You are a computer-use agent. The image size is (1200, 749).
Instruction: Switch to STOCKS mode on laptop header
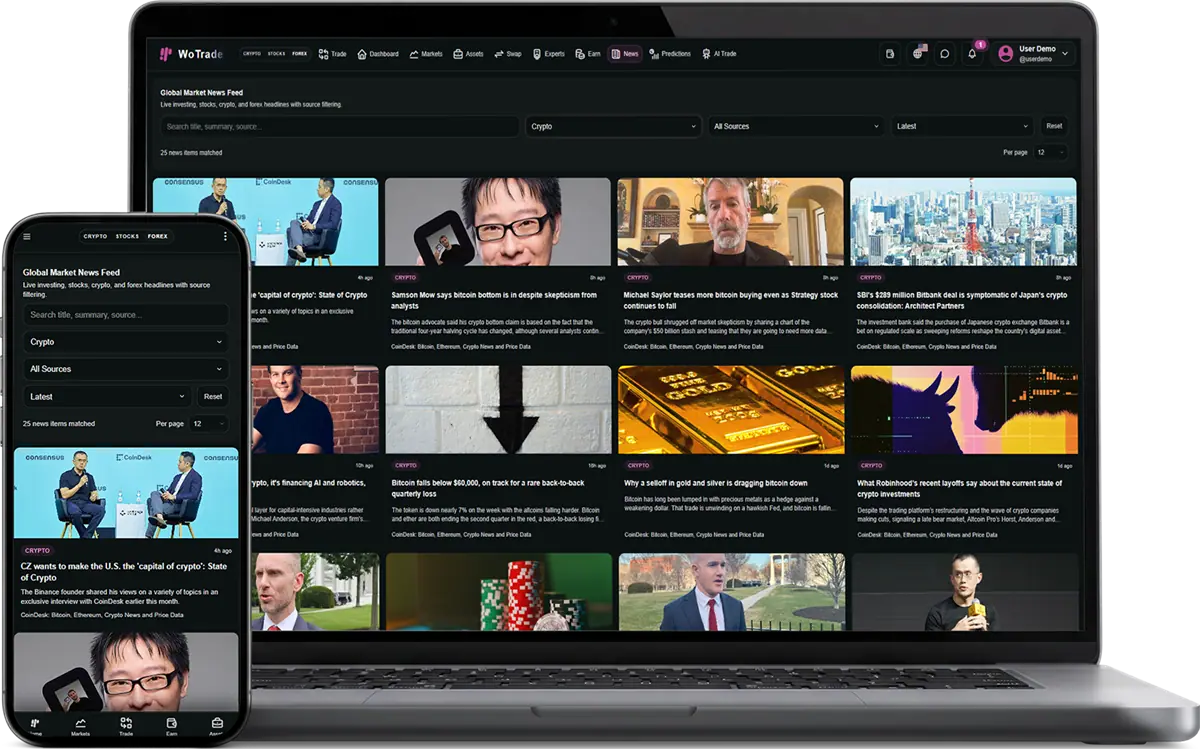tap(276, 54)
